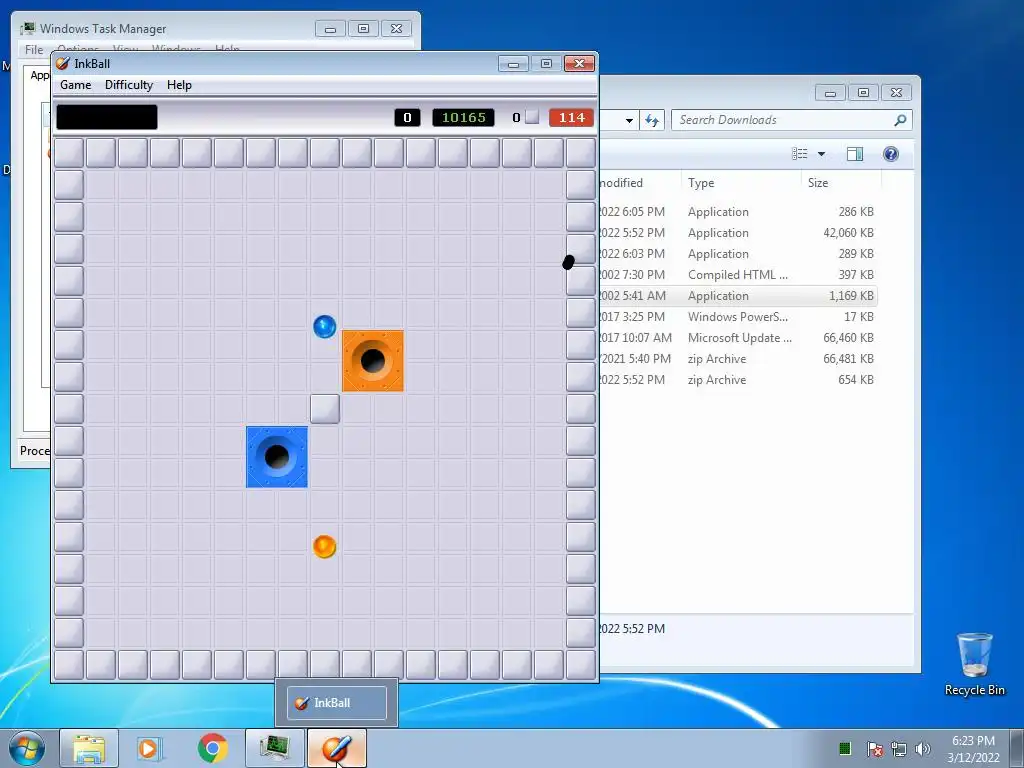Open the Game menu in InkBall
This screenshot has width=1024, height=768.
76,85
